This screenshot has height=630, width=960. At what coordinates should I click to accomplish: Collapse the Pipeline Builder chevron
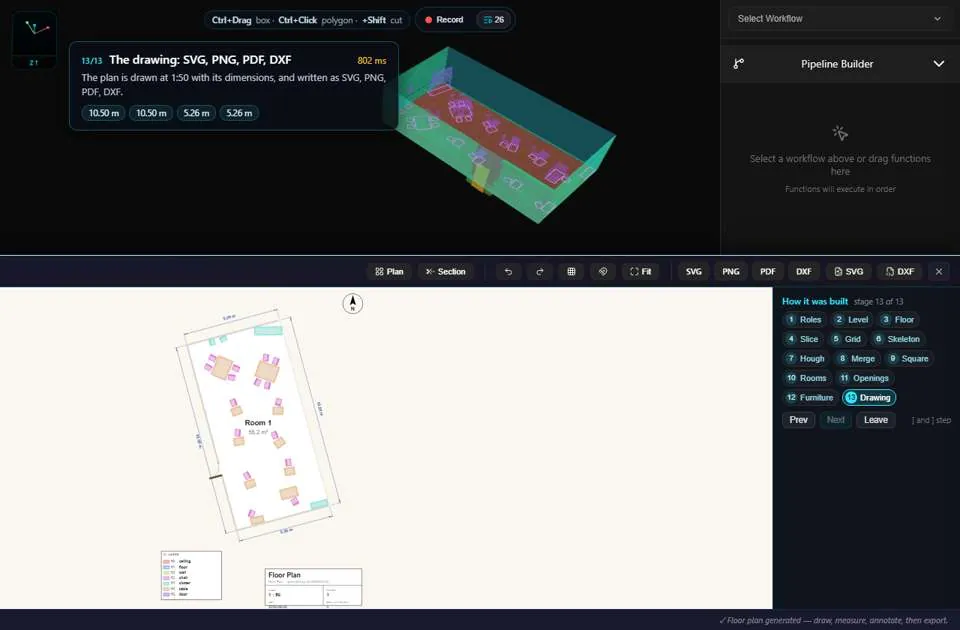click(x=939, y=64)
